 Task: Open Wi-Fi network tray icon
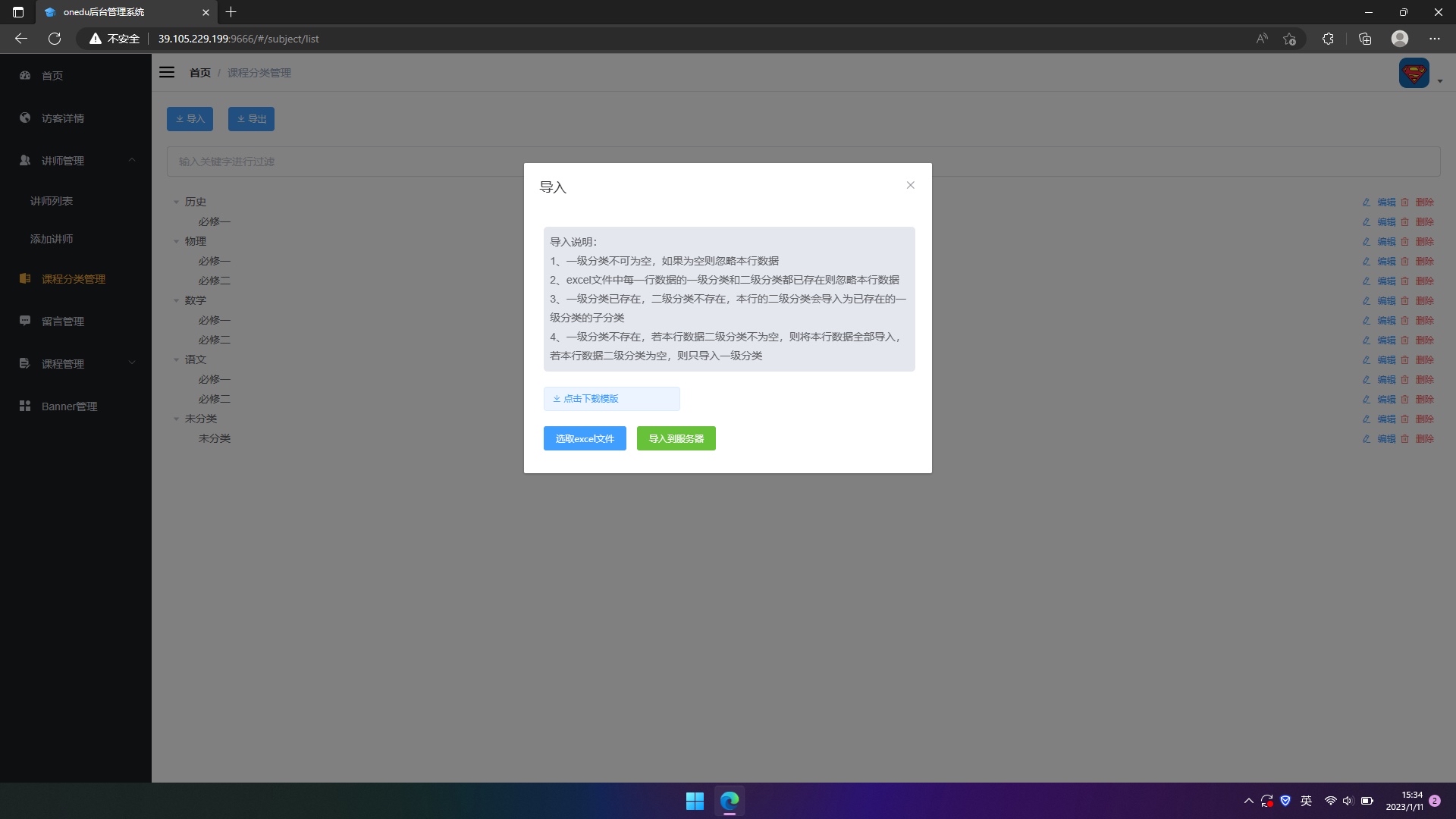point(1330,801)
